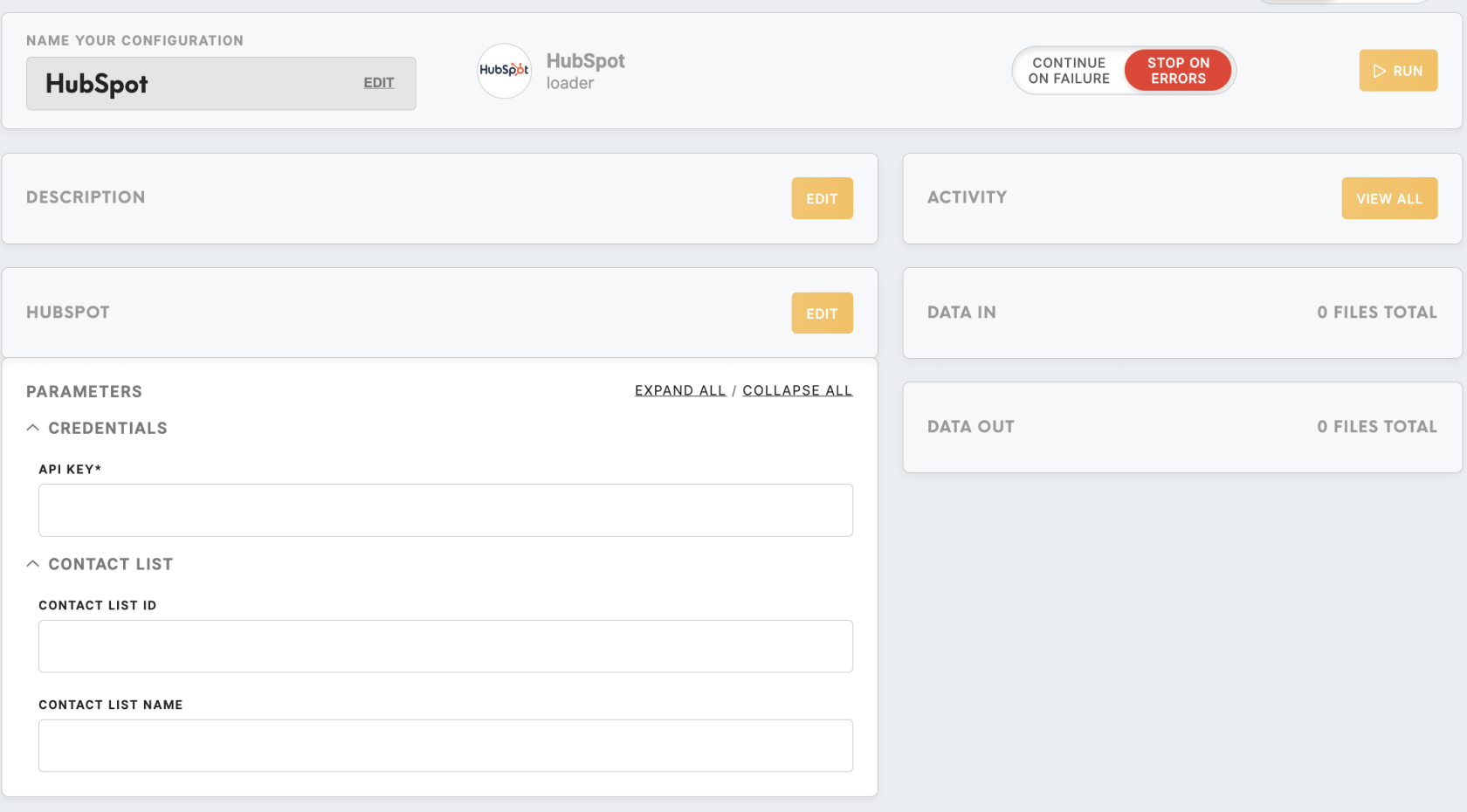1467x812 pixels.
Task: Click the play icon in the Run button
Action: click(1380, 71)
